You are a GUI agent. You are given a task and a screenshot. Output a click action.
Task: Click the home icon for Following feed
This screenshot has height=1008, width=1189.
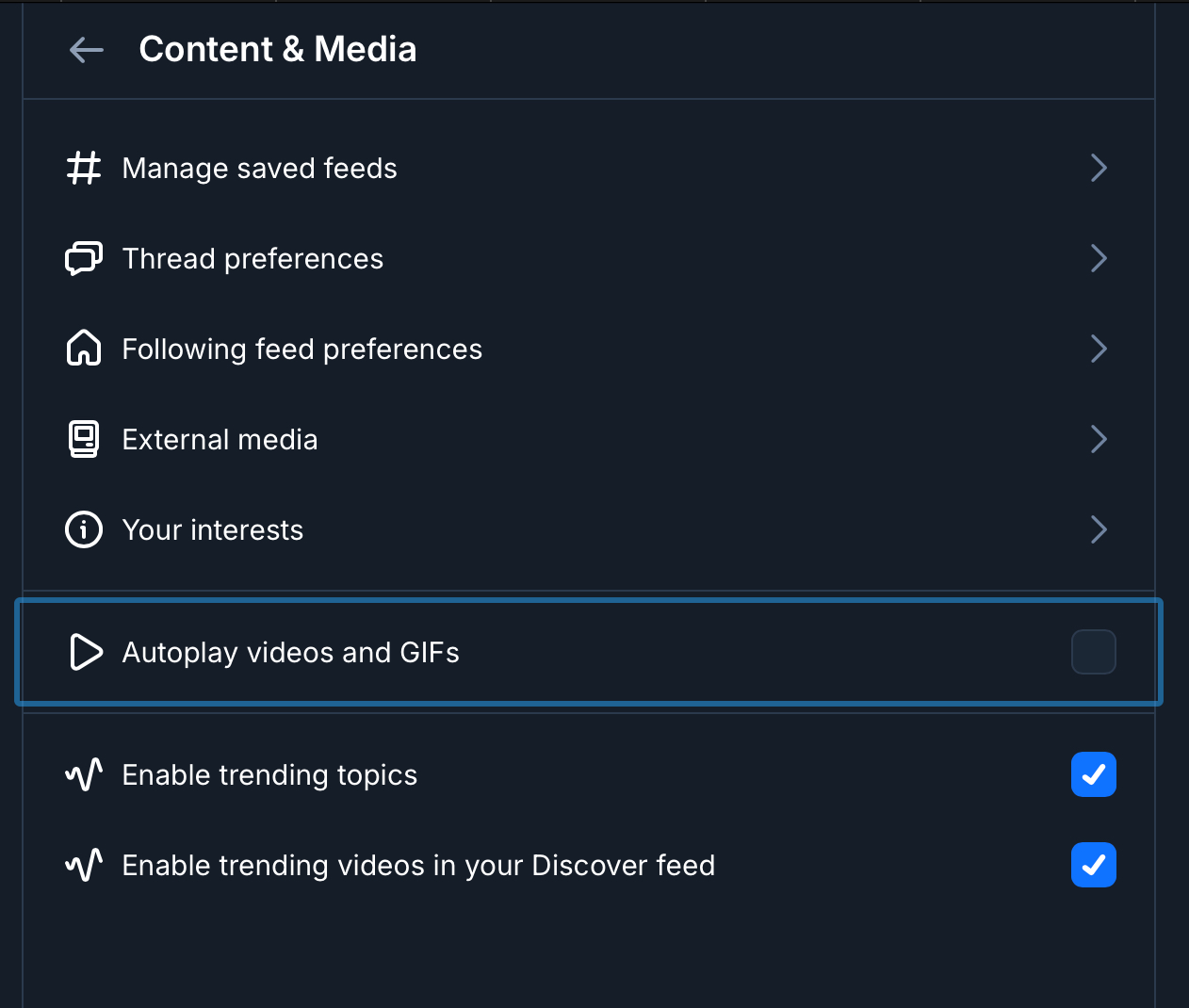click(84, 349)
